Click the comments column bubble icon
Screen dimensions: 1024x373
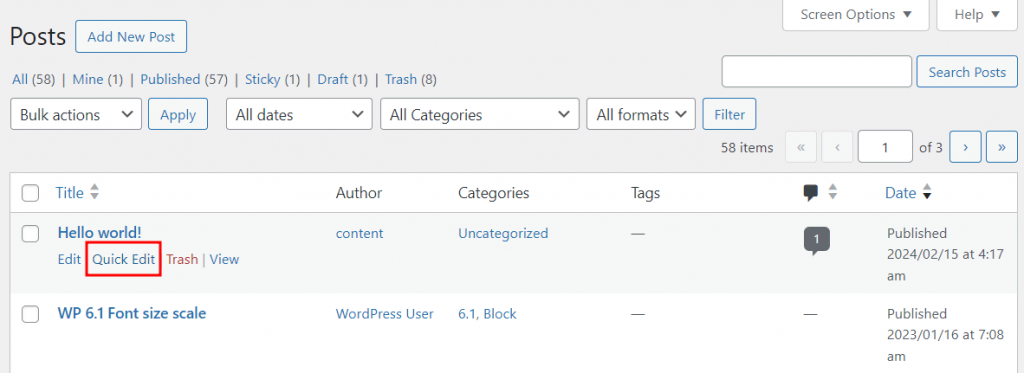click(x=810, y=193)
